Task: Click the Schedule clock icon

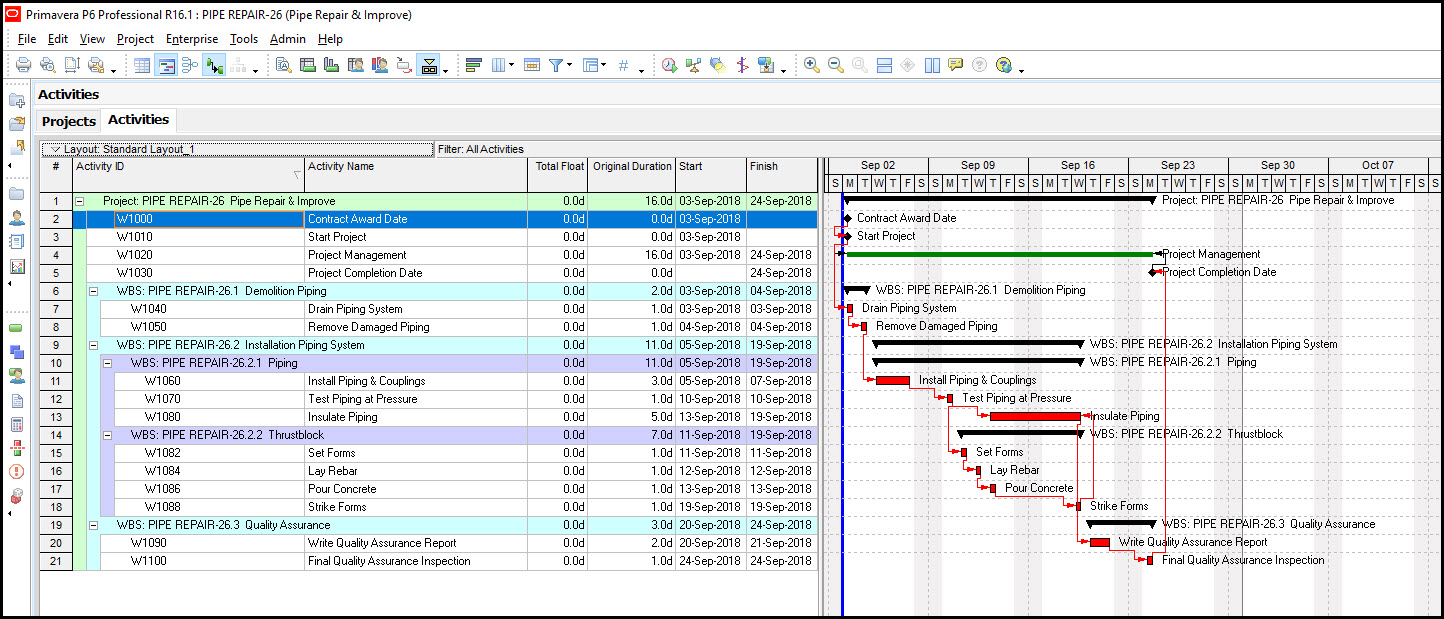Action: point(669,65)
